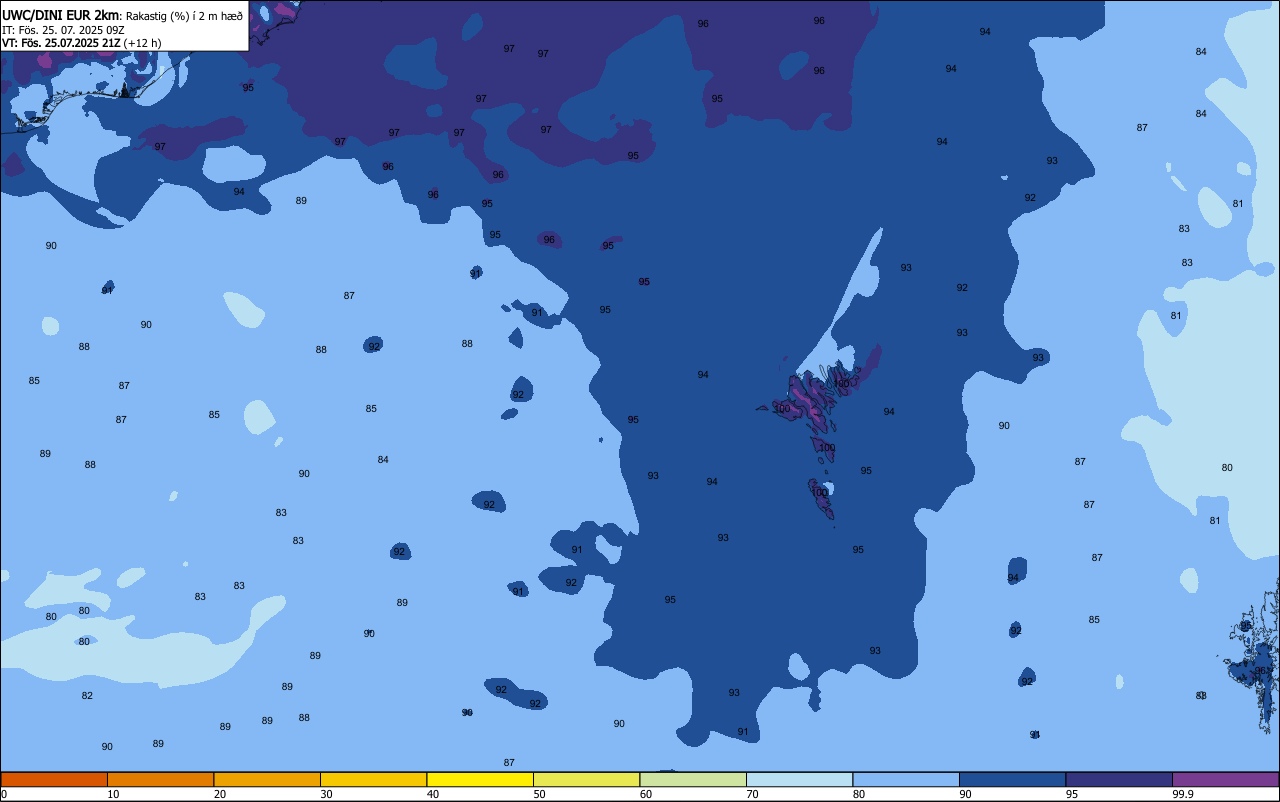
Task: Click the 80–90 light blue legend swatch
Action: pyautogui.click(x=906, y=779)
